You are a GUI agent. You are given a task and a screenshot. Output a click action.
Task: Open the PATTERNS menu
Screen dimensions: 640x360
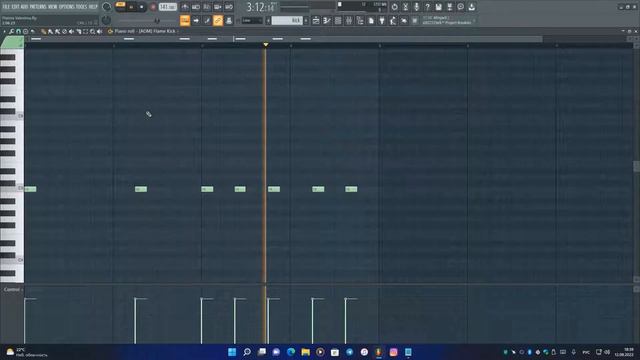[38, 7]
